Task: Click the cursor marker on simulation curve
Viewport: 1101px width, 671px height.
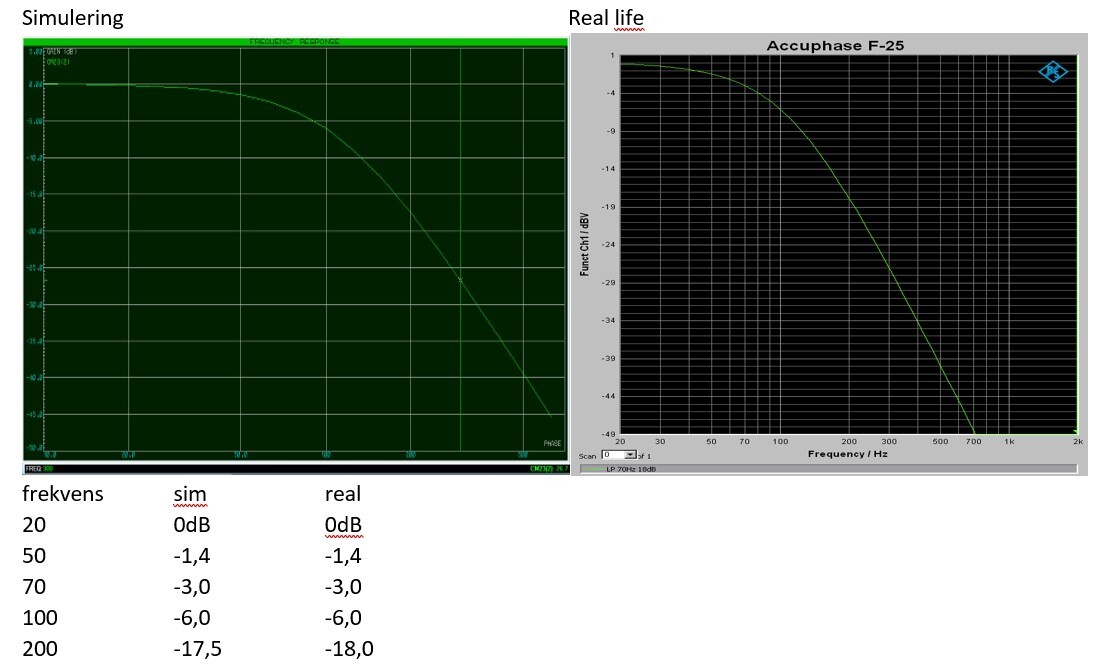Action: click(x=461, y=280)
